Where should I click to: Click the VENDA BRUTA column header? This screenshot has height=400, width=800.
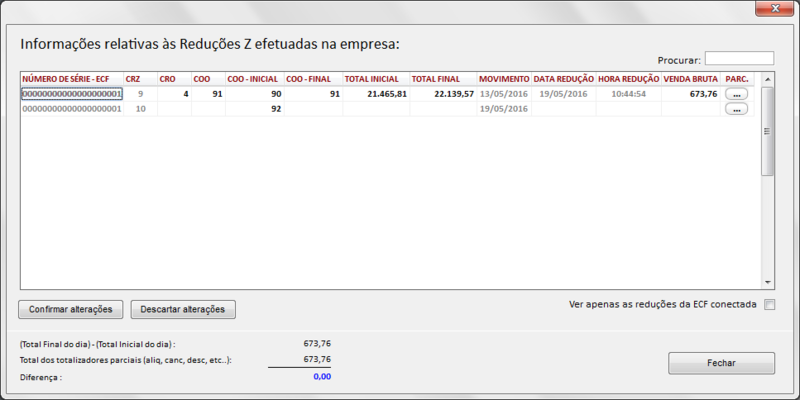691,78
